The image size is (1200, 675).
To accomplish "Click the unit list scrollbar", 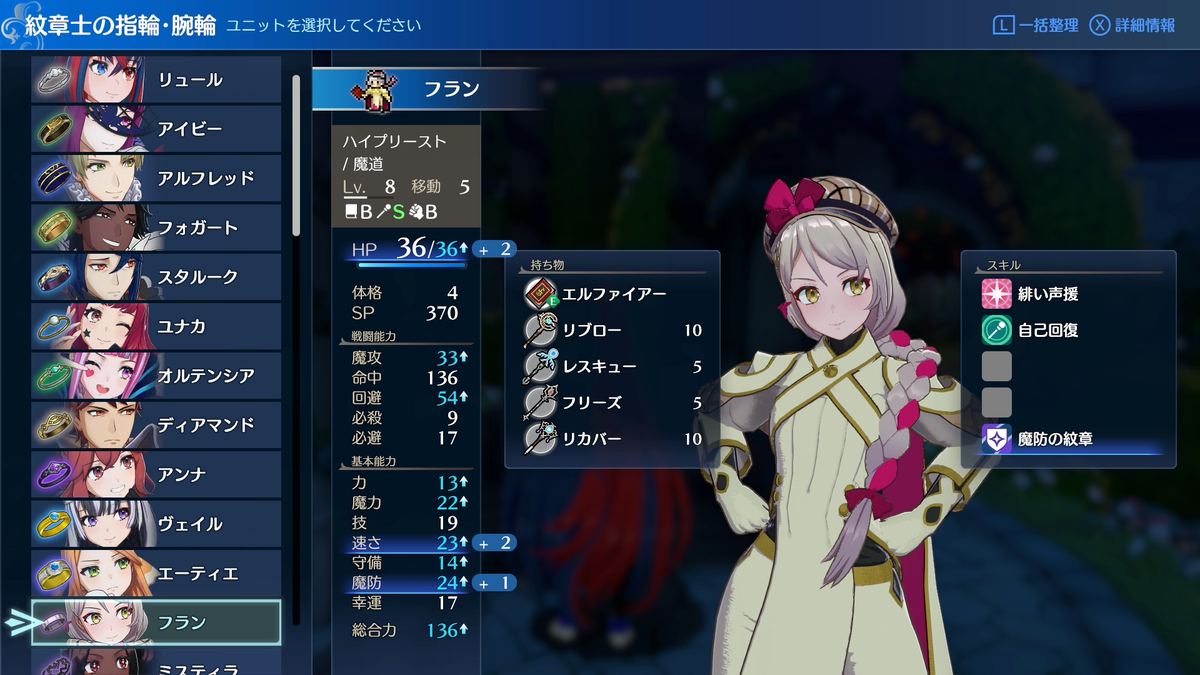I will coord(296,155).
